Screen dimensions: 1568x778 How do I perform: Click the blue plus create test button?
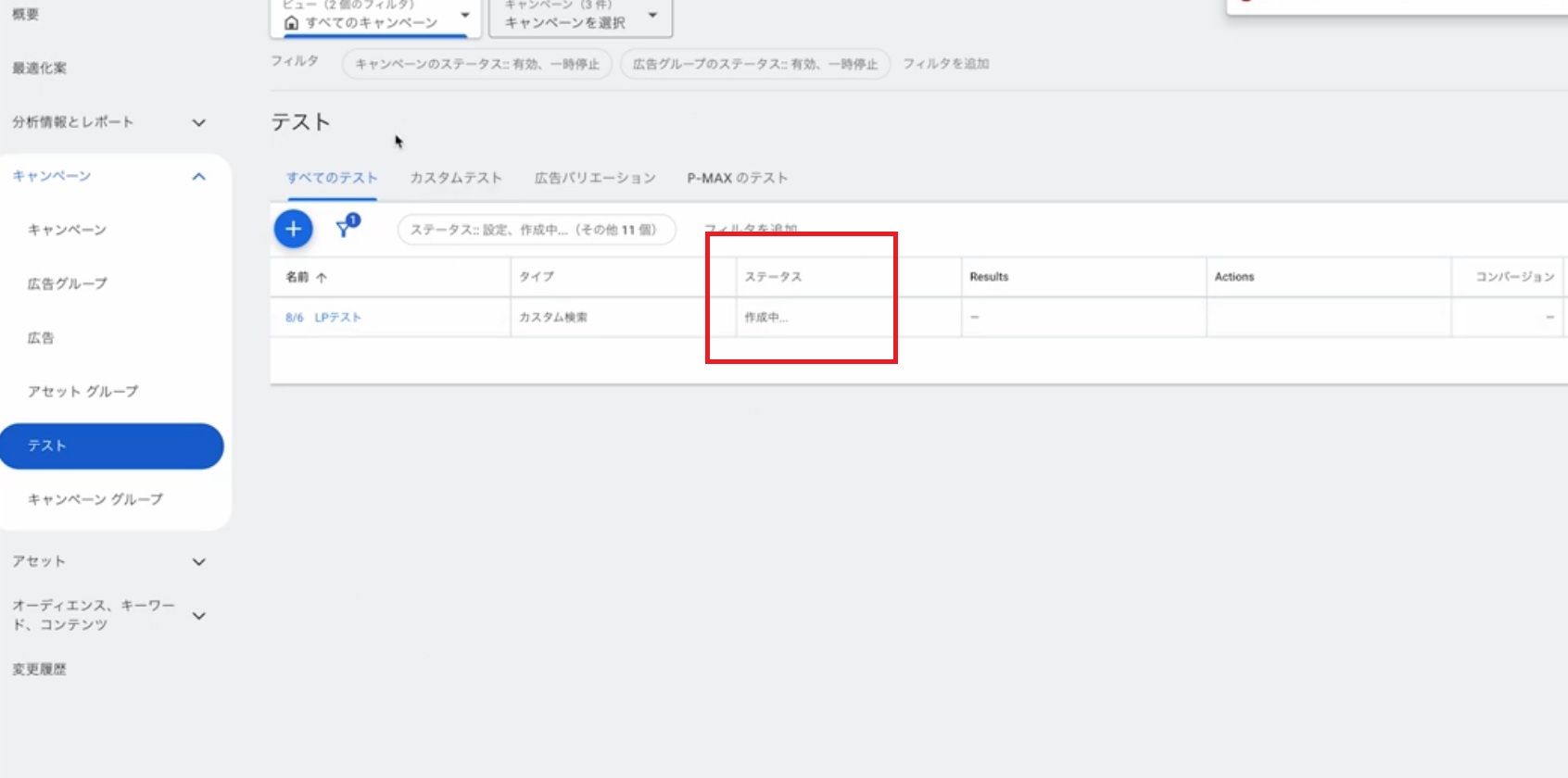[x=293, y=229]
